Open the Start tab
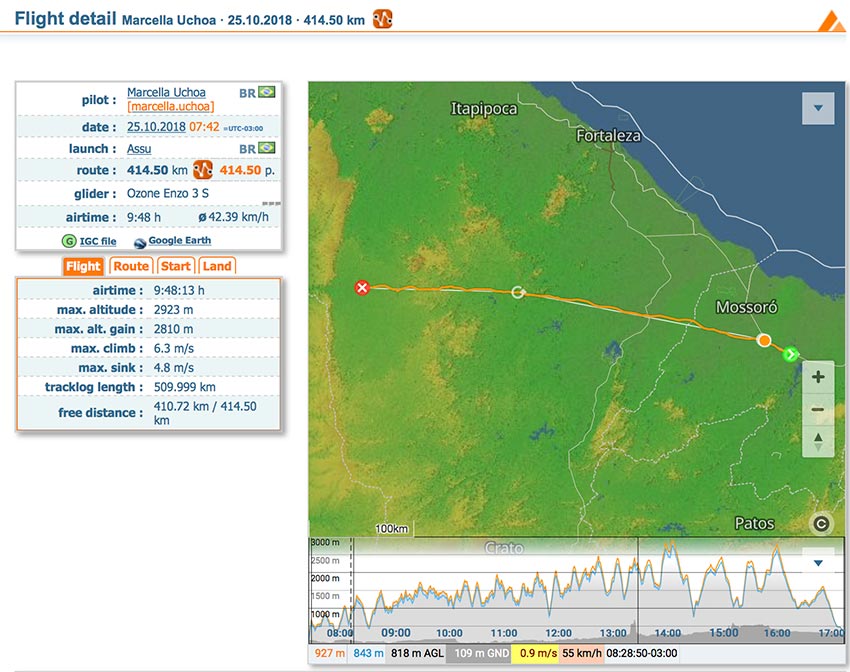This screenshot has width=850, height=672. pos(176,266)
